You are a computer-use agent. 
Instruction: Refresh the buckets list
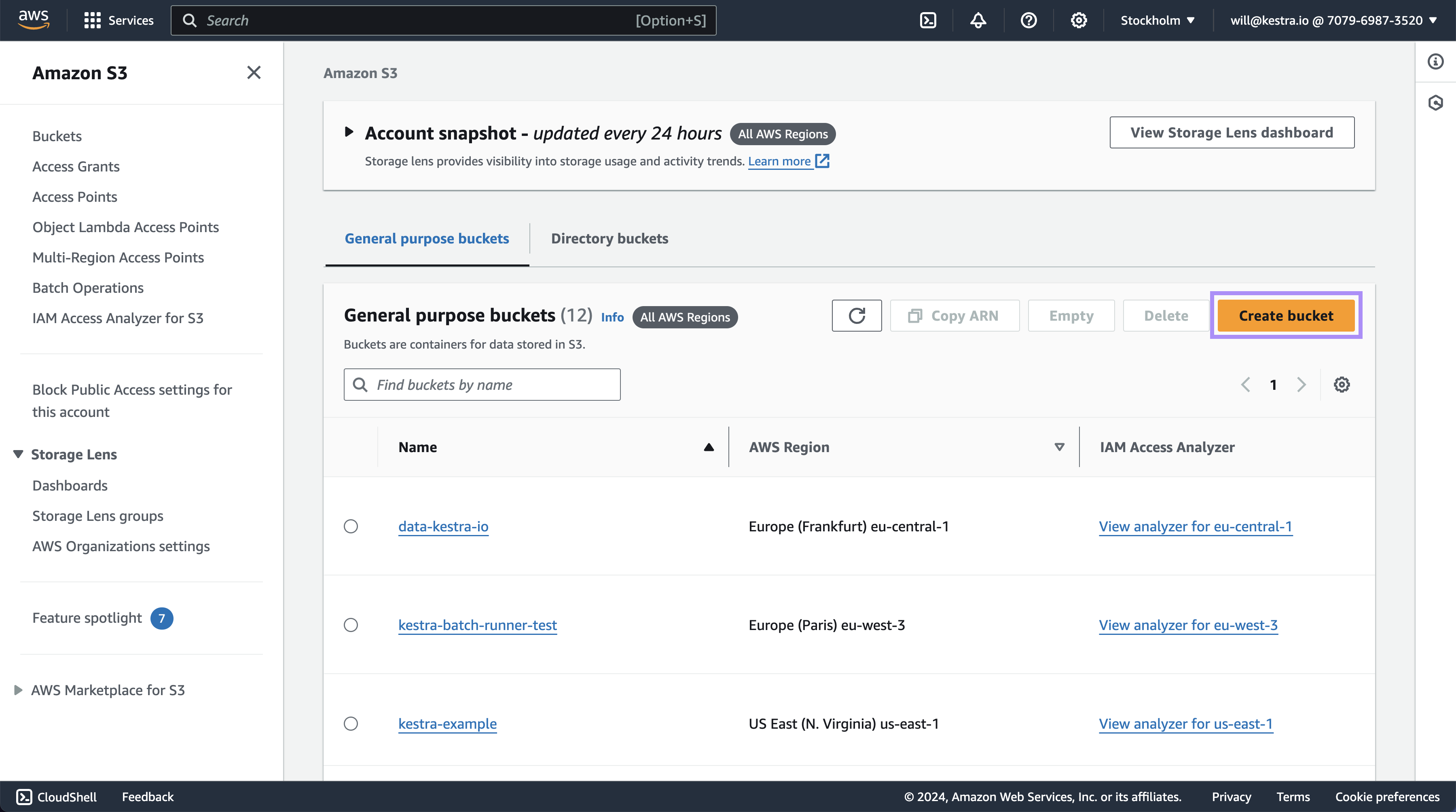click(856, 315)
